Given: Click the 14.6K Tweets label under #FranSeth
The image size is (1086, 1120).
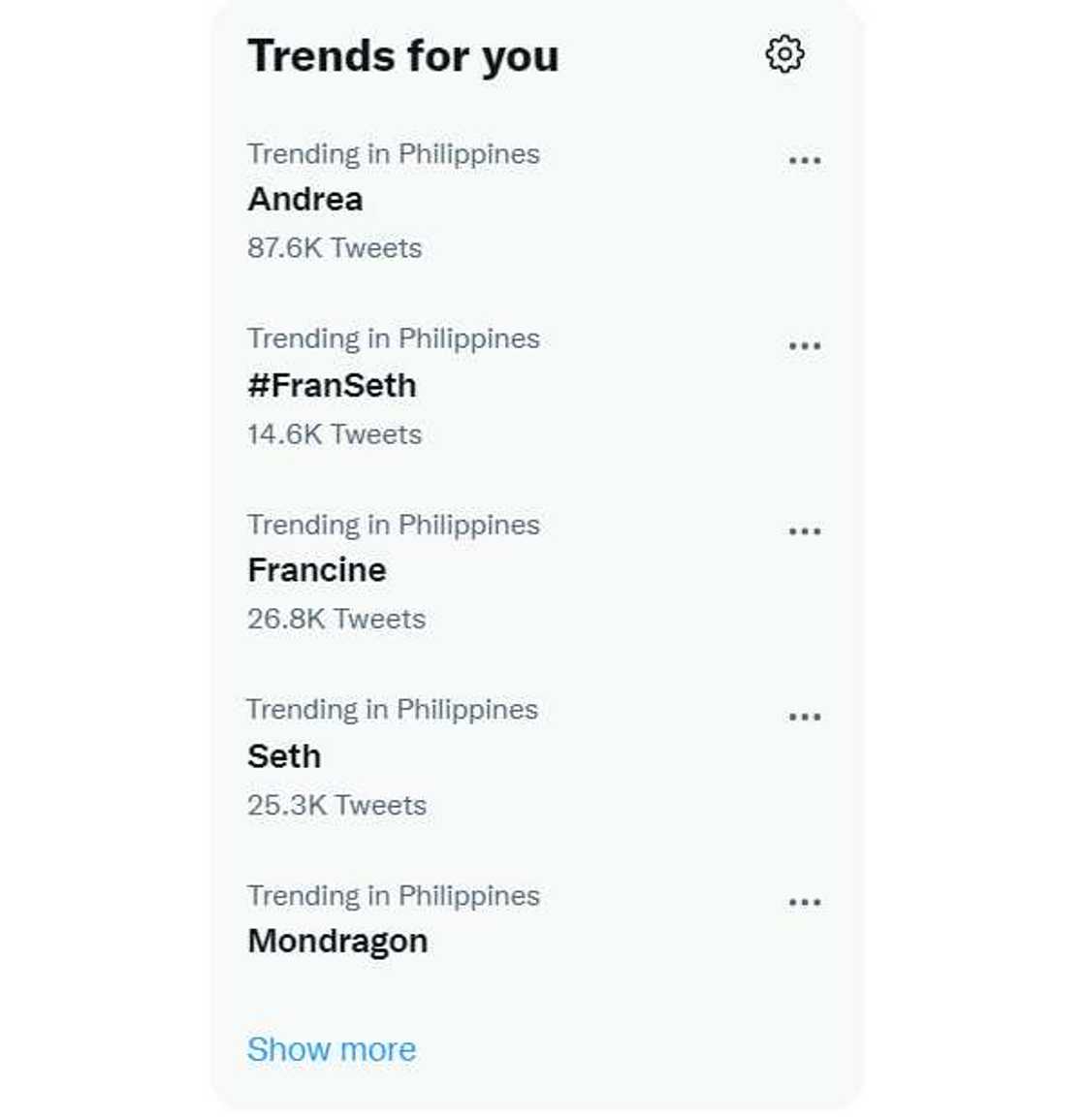Looking at the screenshot, I should tap(335, 434).
